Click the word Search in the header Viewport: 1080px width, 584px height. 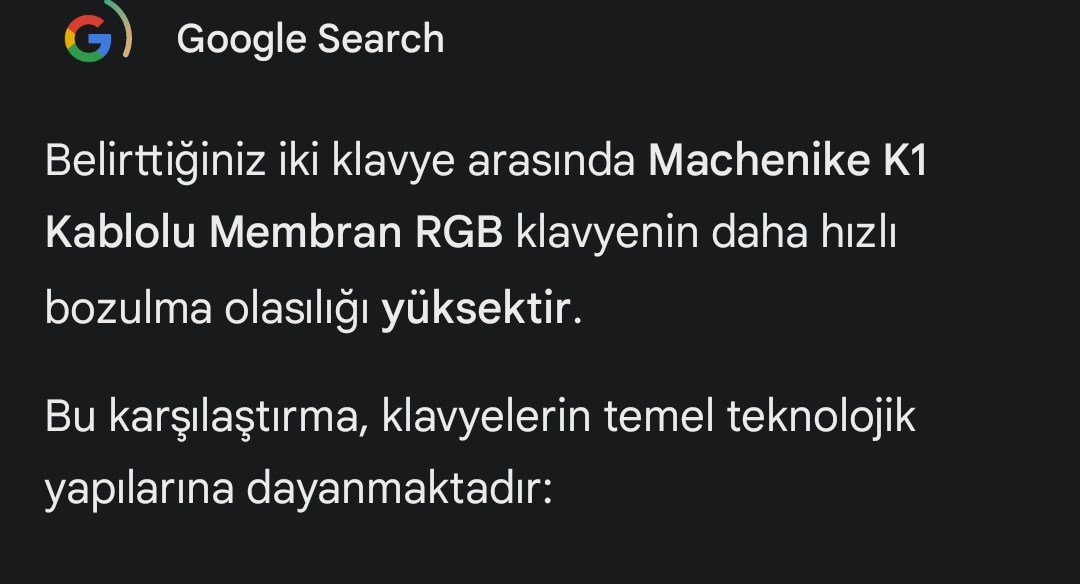click(381, 39)
